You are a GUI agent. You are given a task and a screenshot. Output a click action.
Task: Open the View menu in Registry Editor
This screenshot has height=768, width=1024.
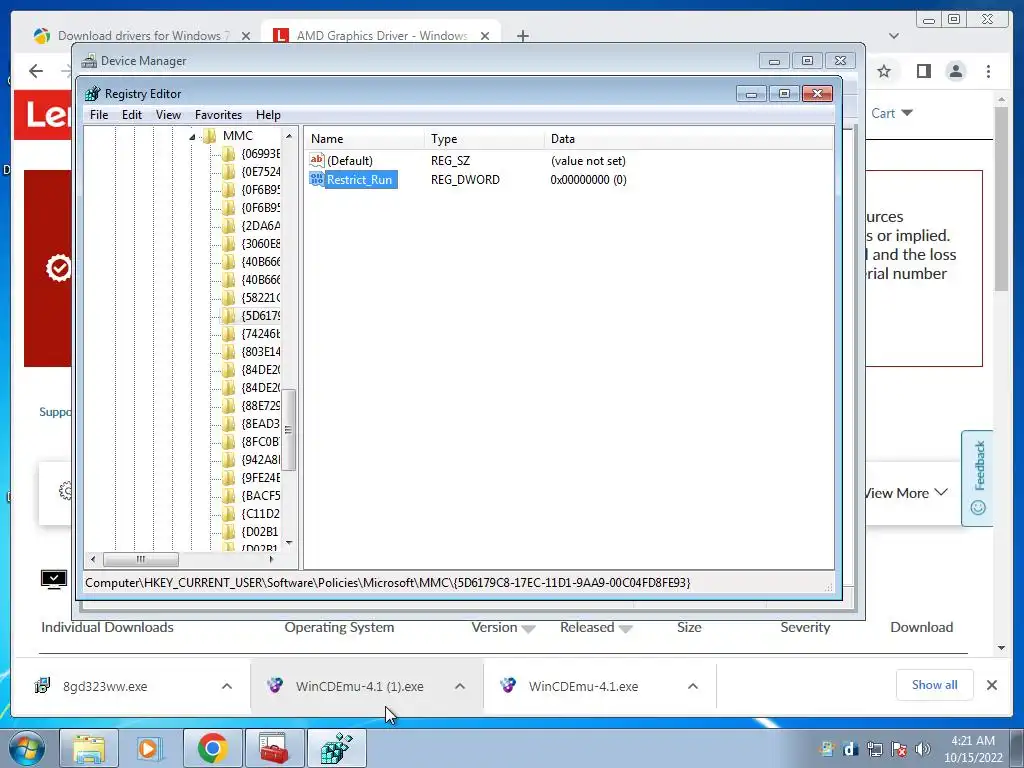pyautogui.click(x=168, y=115)
